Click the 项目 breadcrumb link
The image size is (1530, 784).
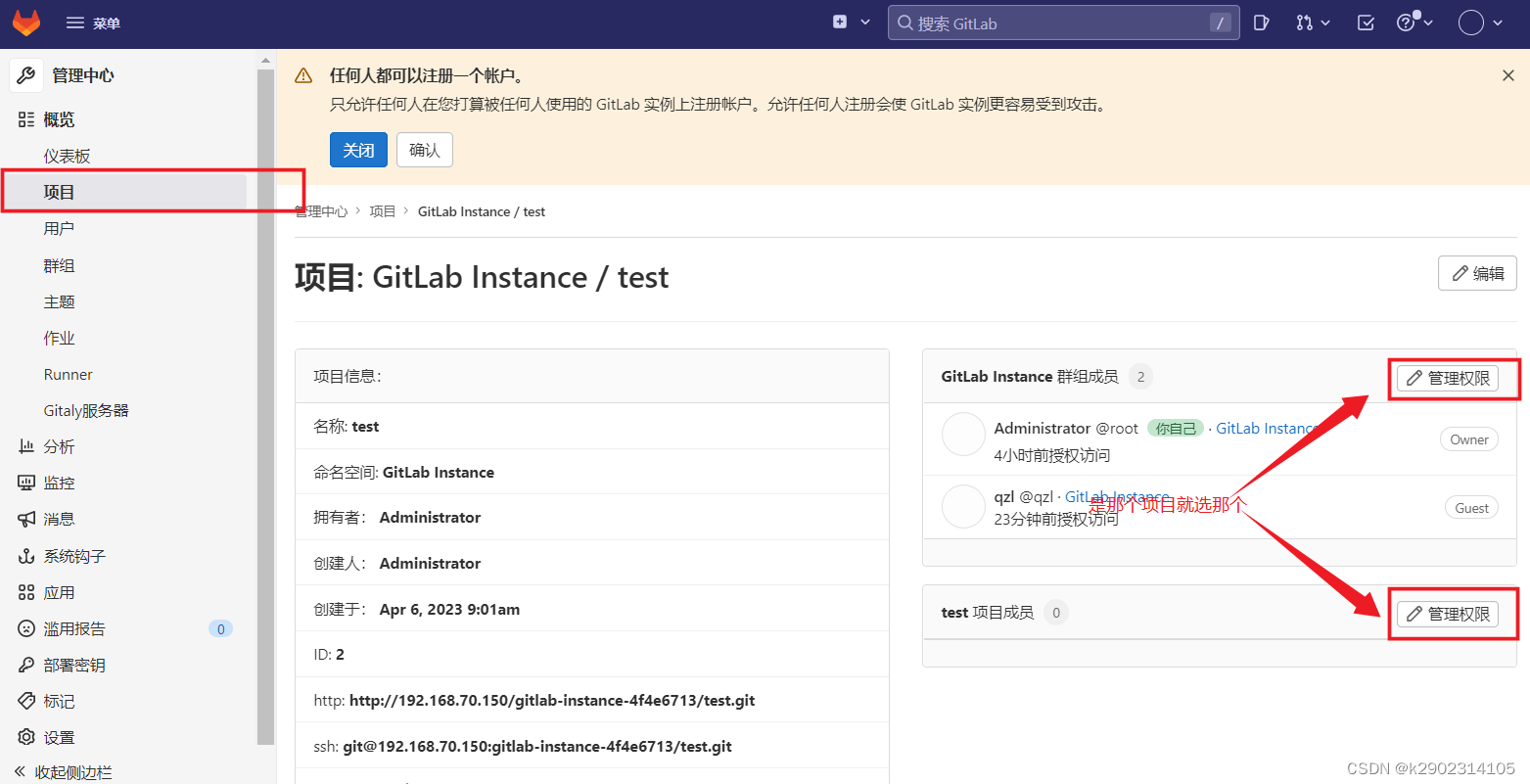[x=383, y=211]
